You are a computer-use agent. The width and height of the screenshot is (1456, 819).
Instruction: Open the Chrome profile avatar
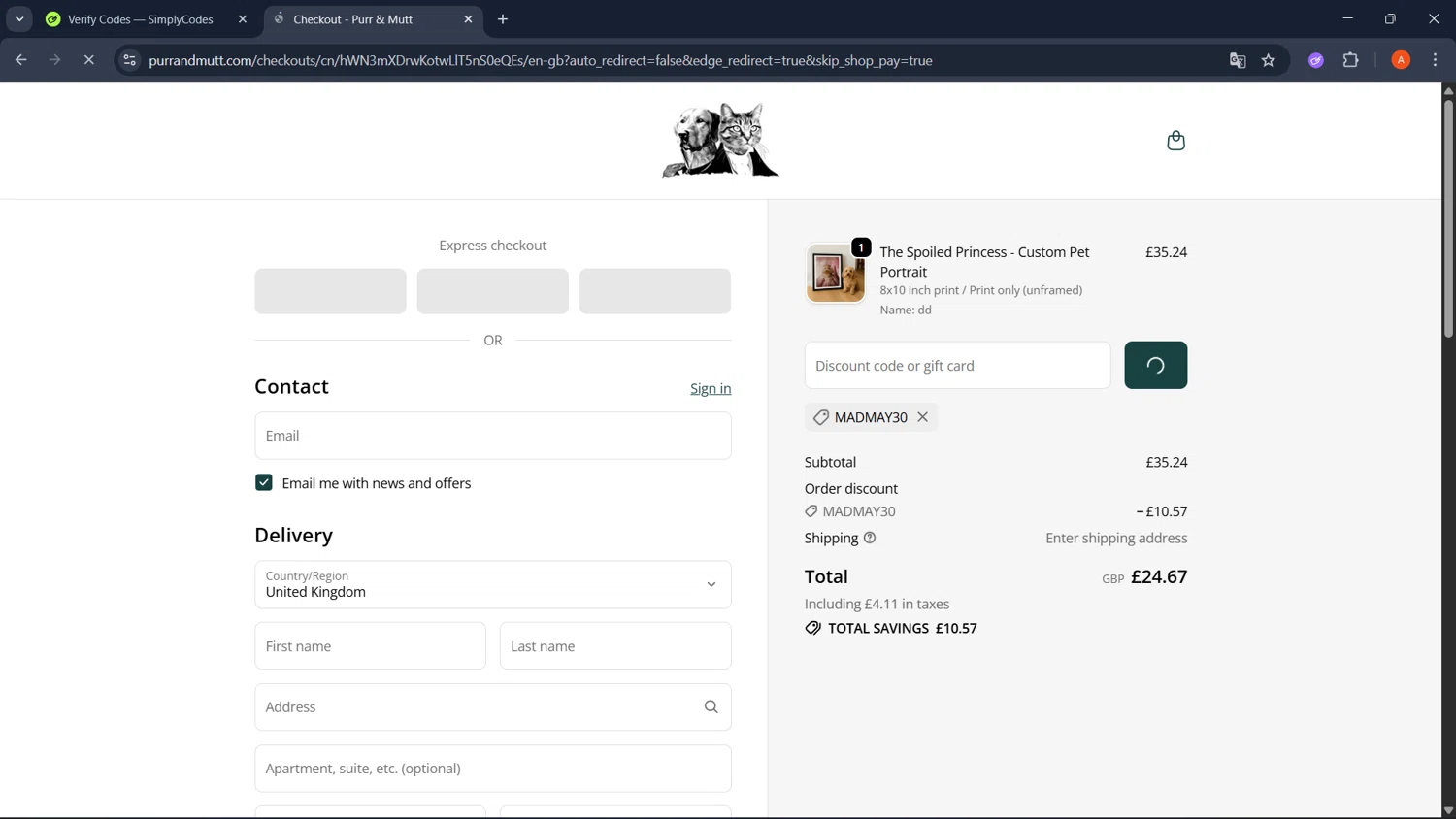coord(1401,60)
